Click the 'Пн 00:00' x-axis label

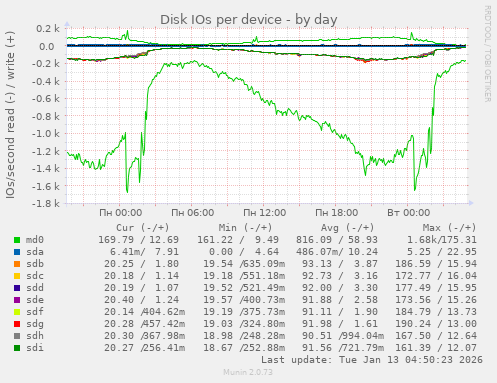pos(120,213)
